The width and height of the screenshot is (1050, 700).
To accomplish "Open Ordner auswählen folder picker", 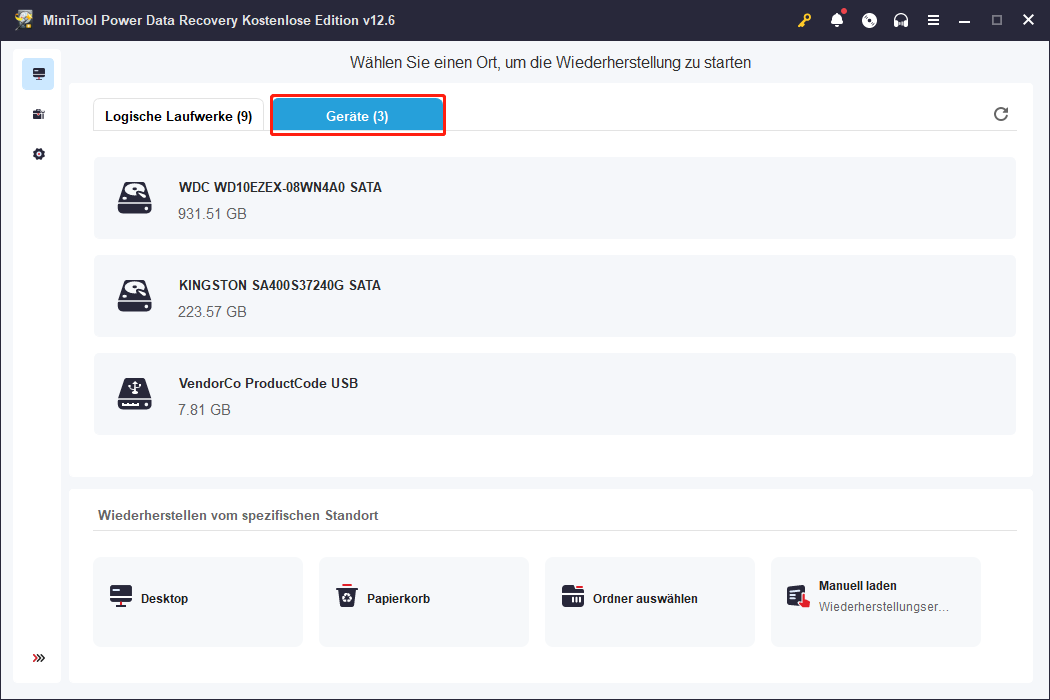I will click(x=650, y=602).
